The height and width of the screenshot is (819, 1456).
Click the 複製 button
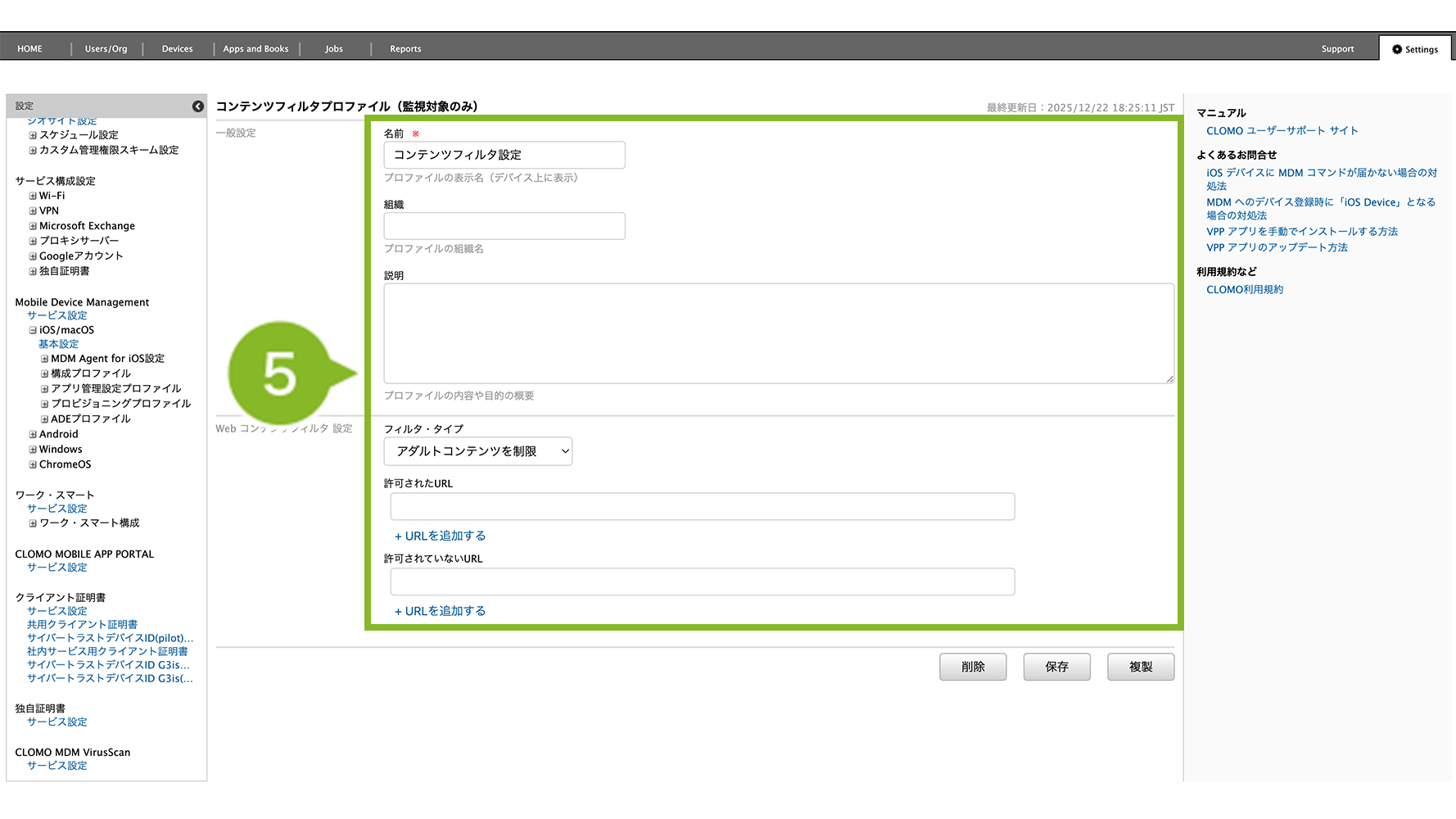[x=1140, y=667]
